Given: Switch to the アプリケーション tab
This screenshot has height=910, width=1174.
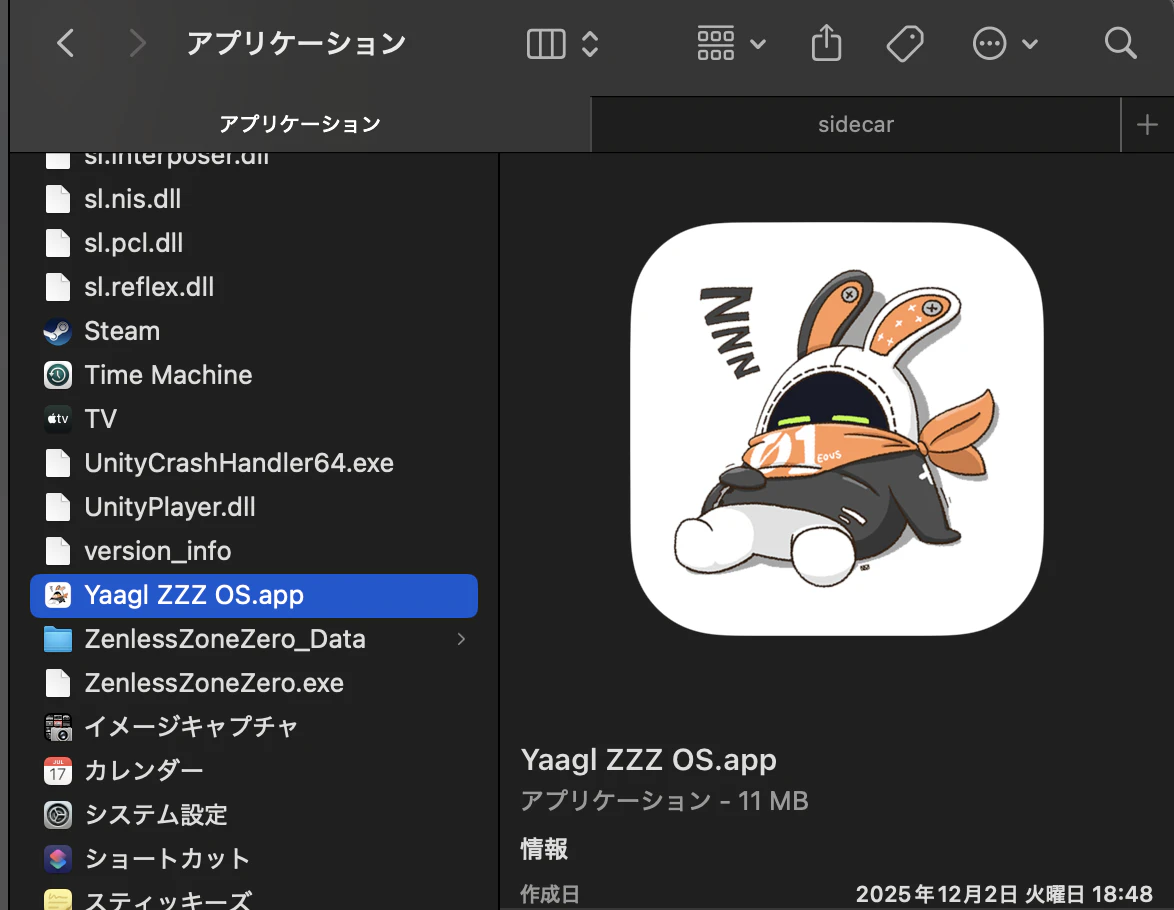Looking at the screenshot, I should click(x=300, y=125).
